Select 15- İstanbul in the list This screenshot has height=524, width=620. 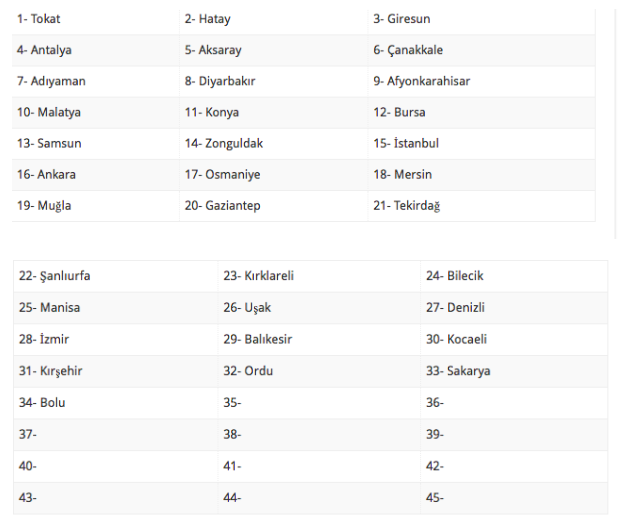point(406,143)
